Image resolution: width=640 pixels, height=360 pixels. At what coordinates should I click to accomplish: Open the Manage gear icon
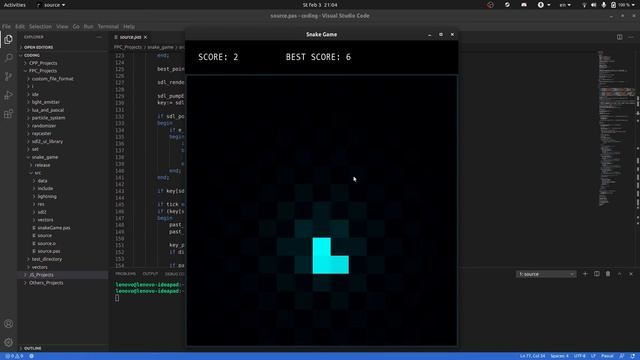8,342
